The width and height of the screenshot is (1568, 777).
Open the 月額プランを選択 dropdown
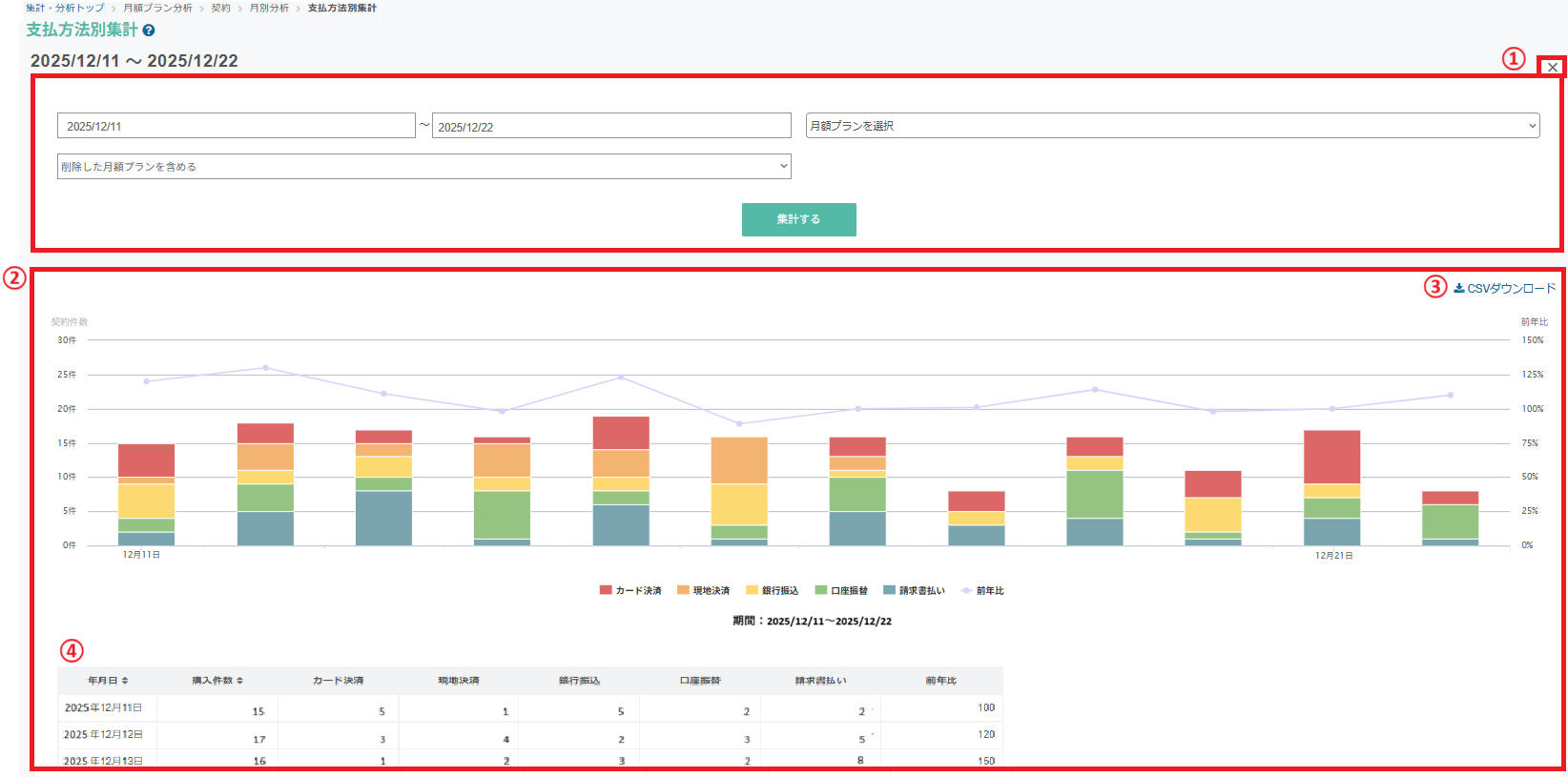(x=1172, y=126)
